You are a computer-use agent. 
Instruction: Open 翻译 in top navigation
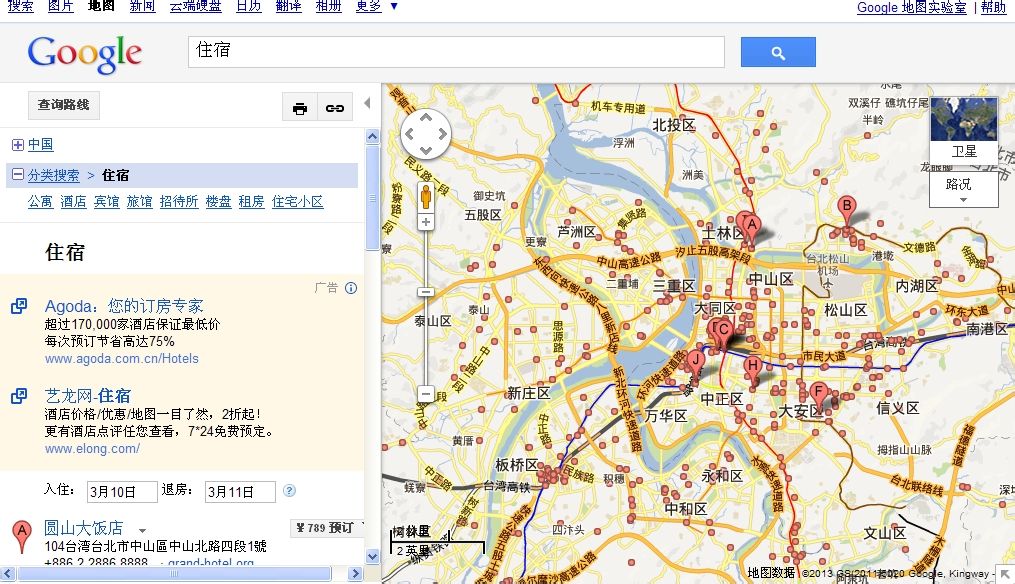(289, 6)
